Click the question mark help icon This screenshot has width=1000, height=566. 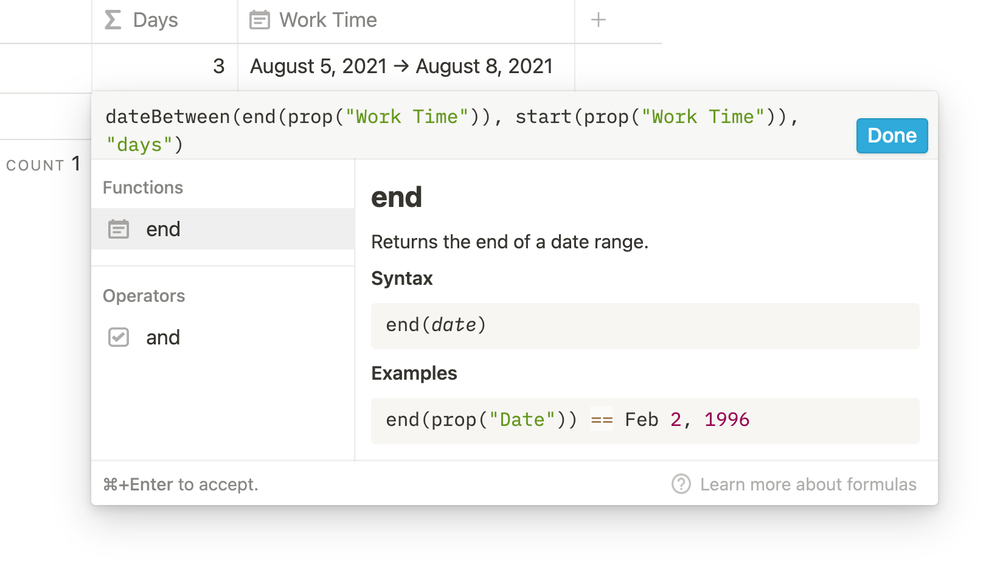[x=681, y=484]
